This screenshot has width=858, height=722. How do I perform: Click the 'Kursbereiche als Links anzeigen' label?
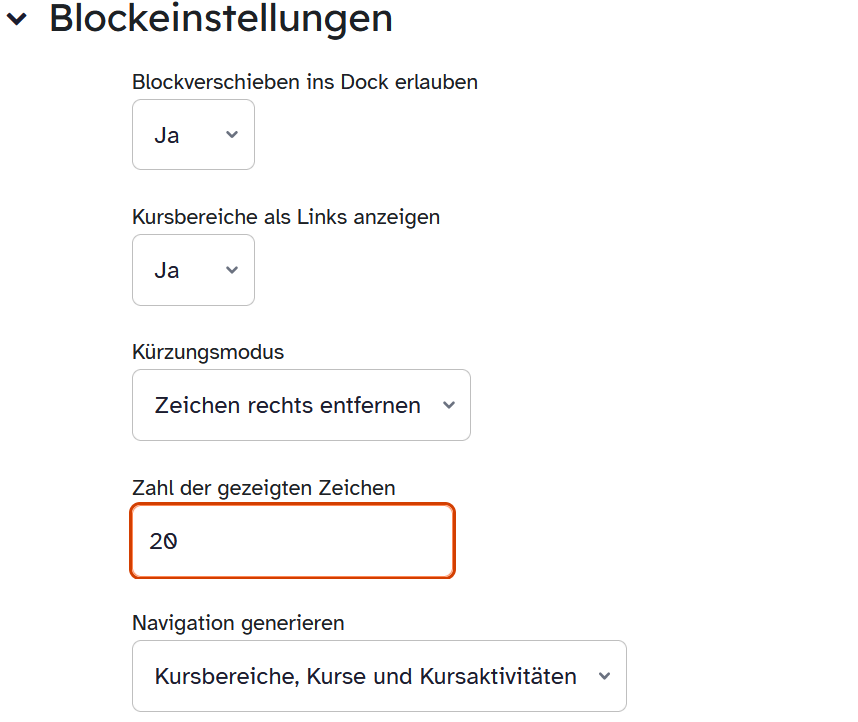coord(286,217)
